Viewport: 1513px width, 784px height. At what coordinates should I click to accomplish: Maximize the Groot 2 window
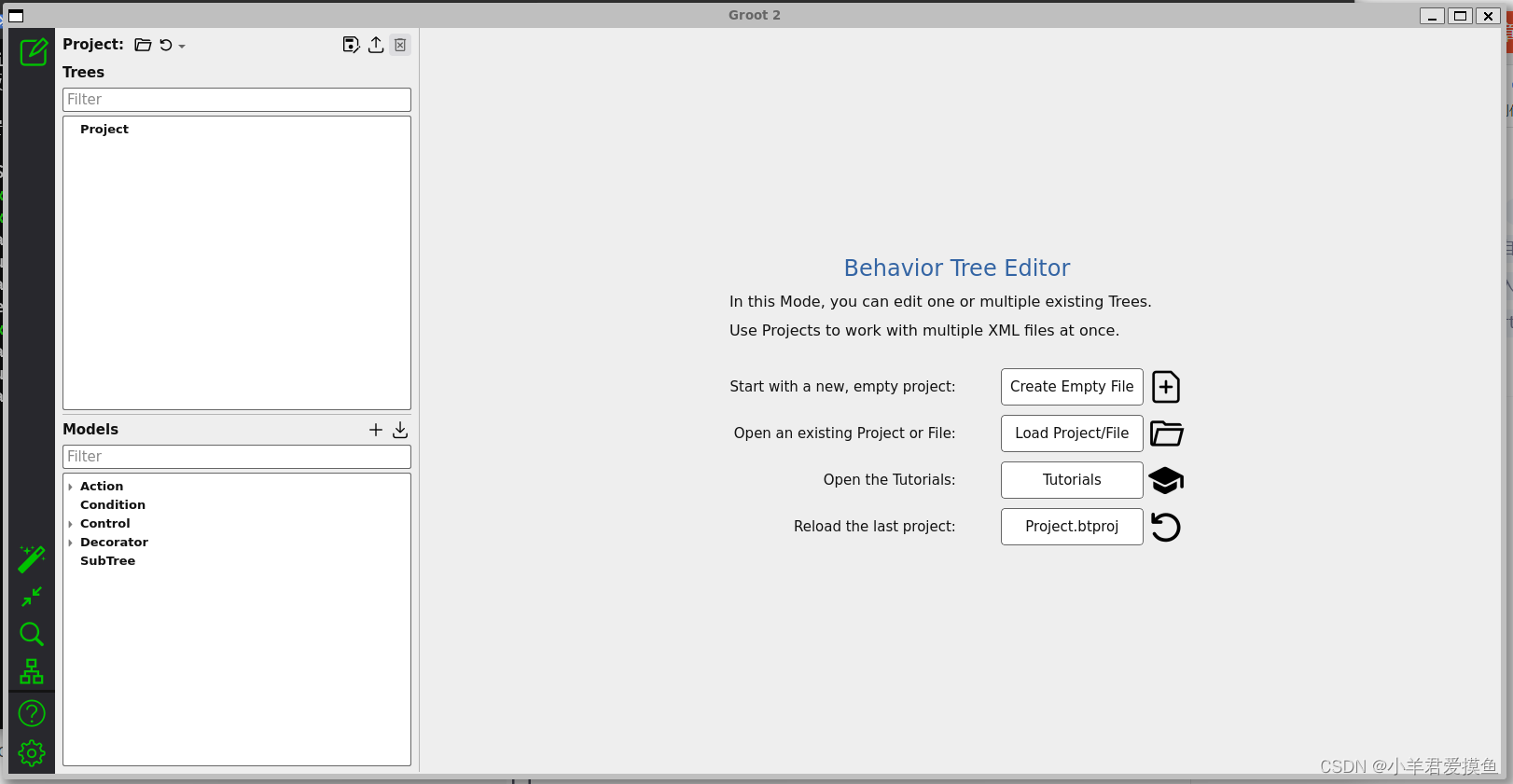pyautogui.click(x=1461, y=16)
